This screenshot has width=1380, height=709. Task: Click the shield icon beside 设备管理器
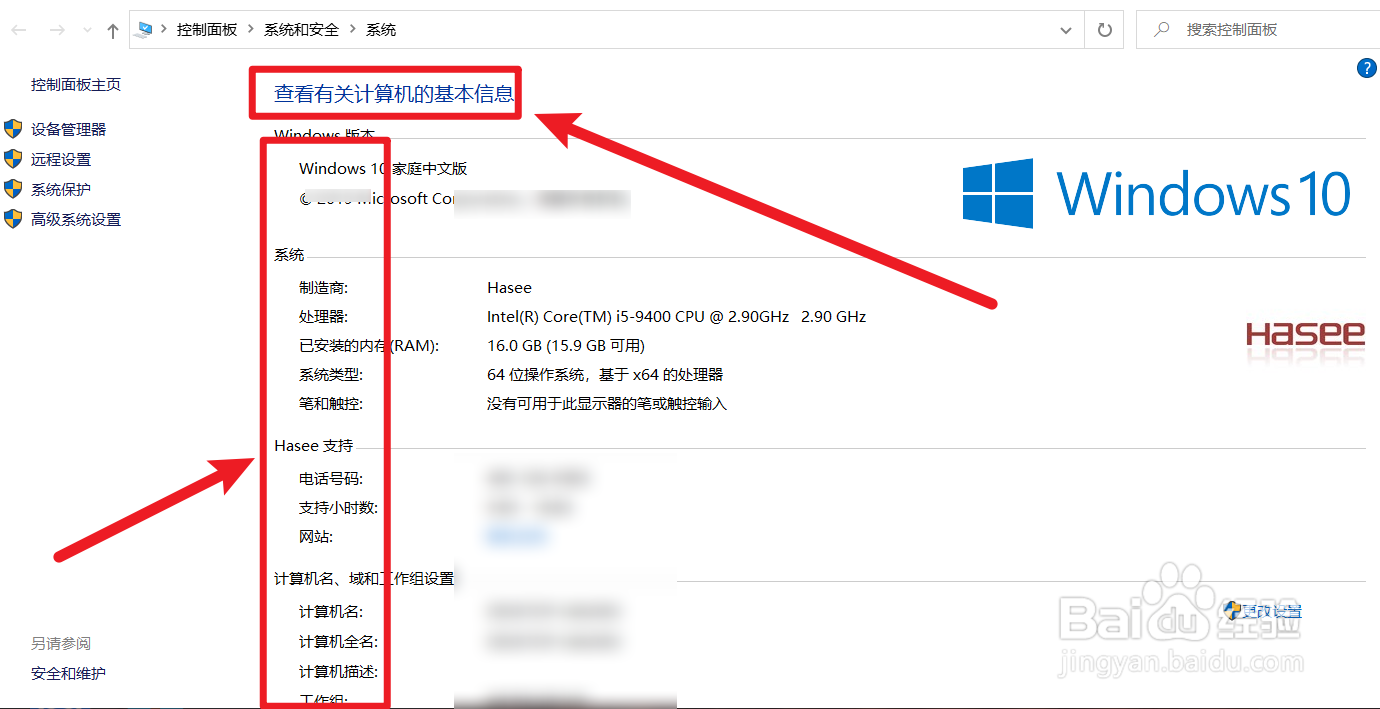(13, 129)
